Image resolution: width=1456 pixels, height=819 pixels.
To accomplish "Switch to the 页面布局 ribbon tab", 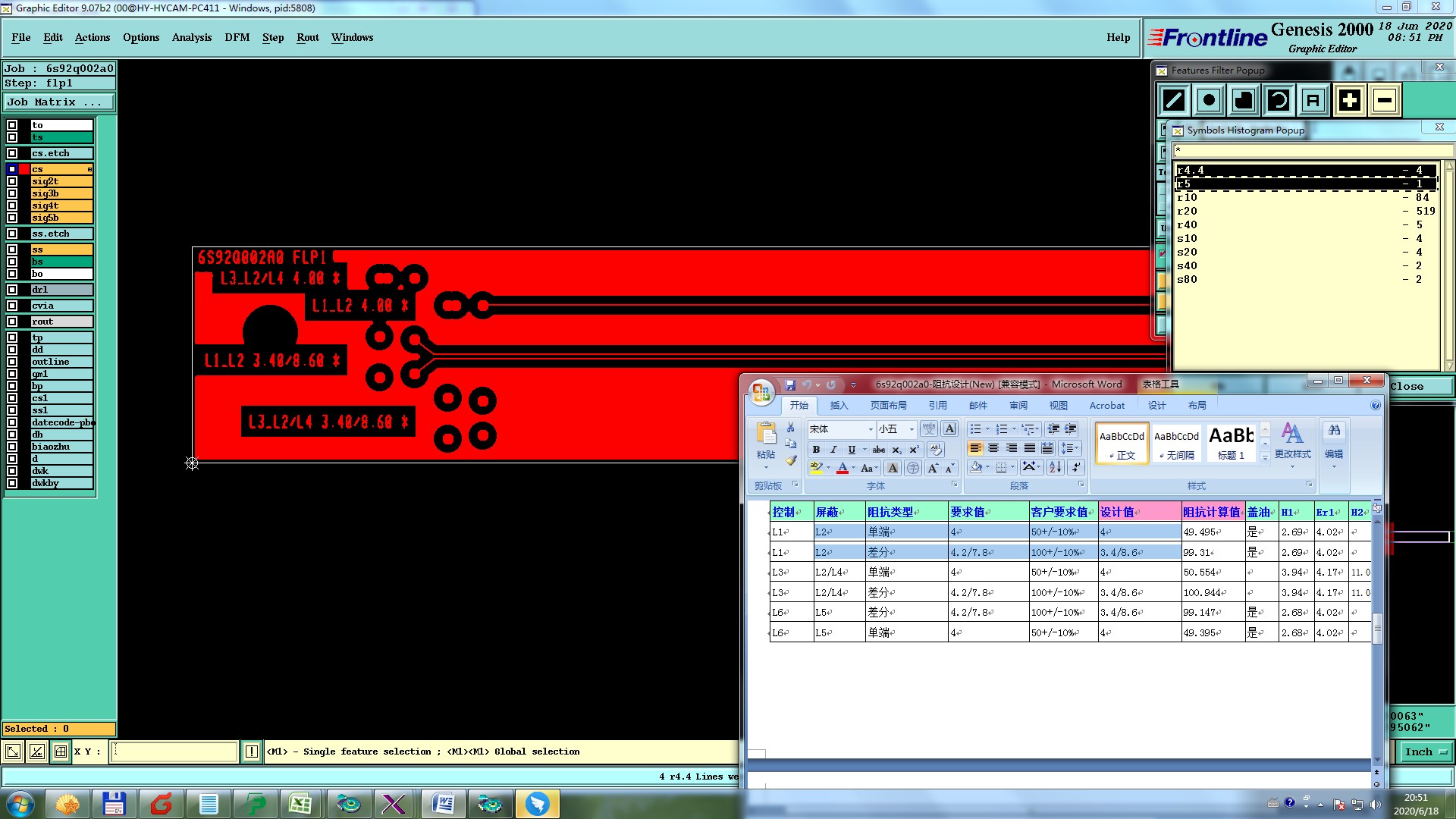I will pos(888,406).
